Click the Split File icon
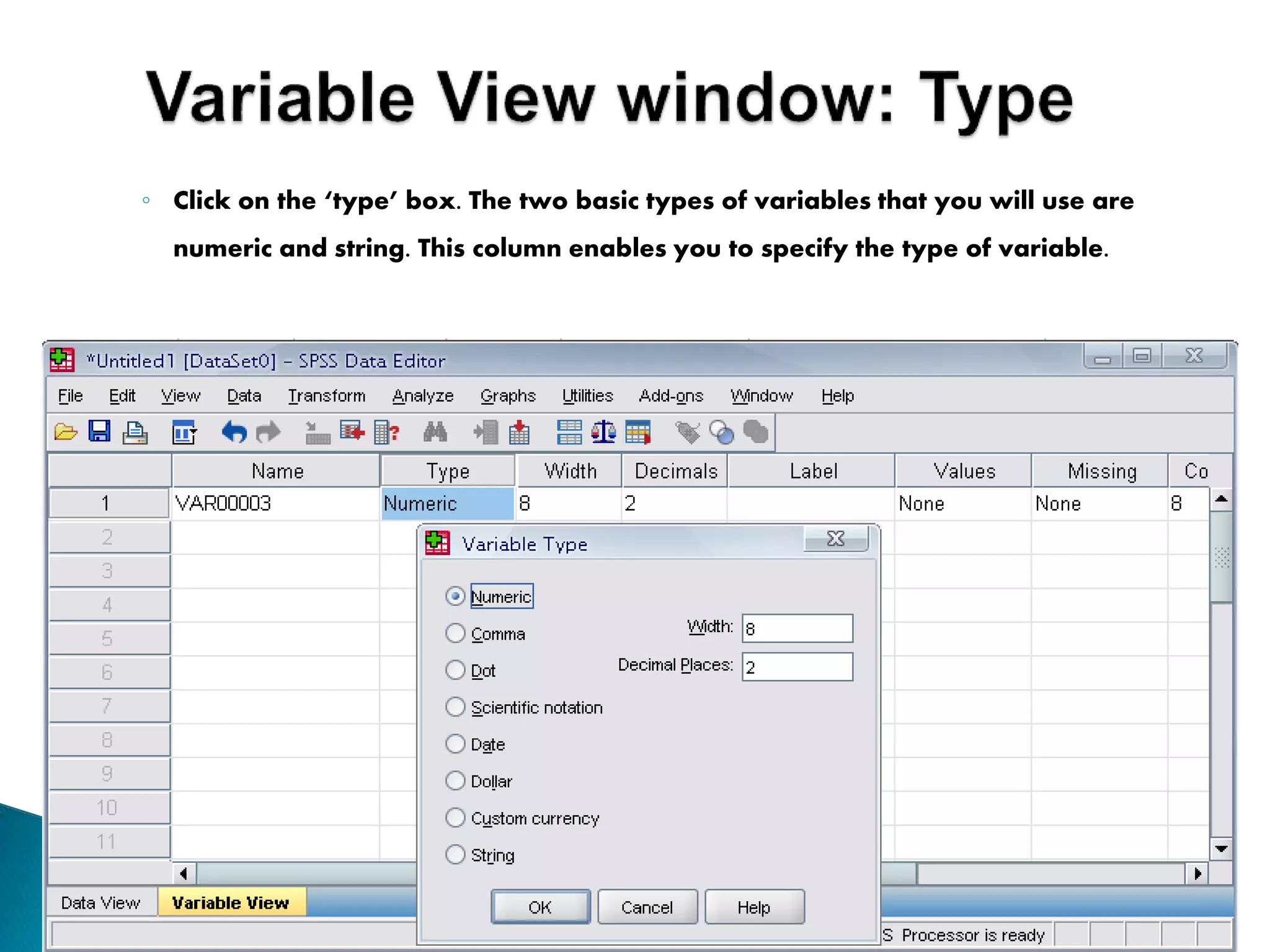The width and height of the screenshot is (1270, 952). pyautogui.click(x=569, y=432)
